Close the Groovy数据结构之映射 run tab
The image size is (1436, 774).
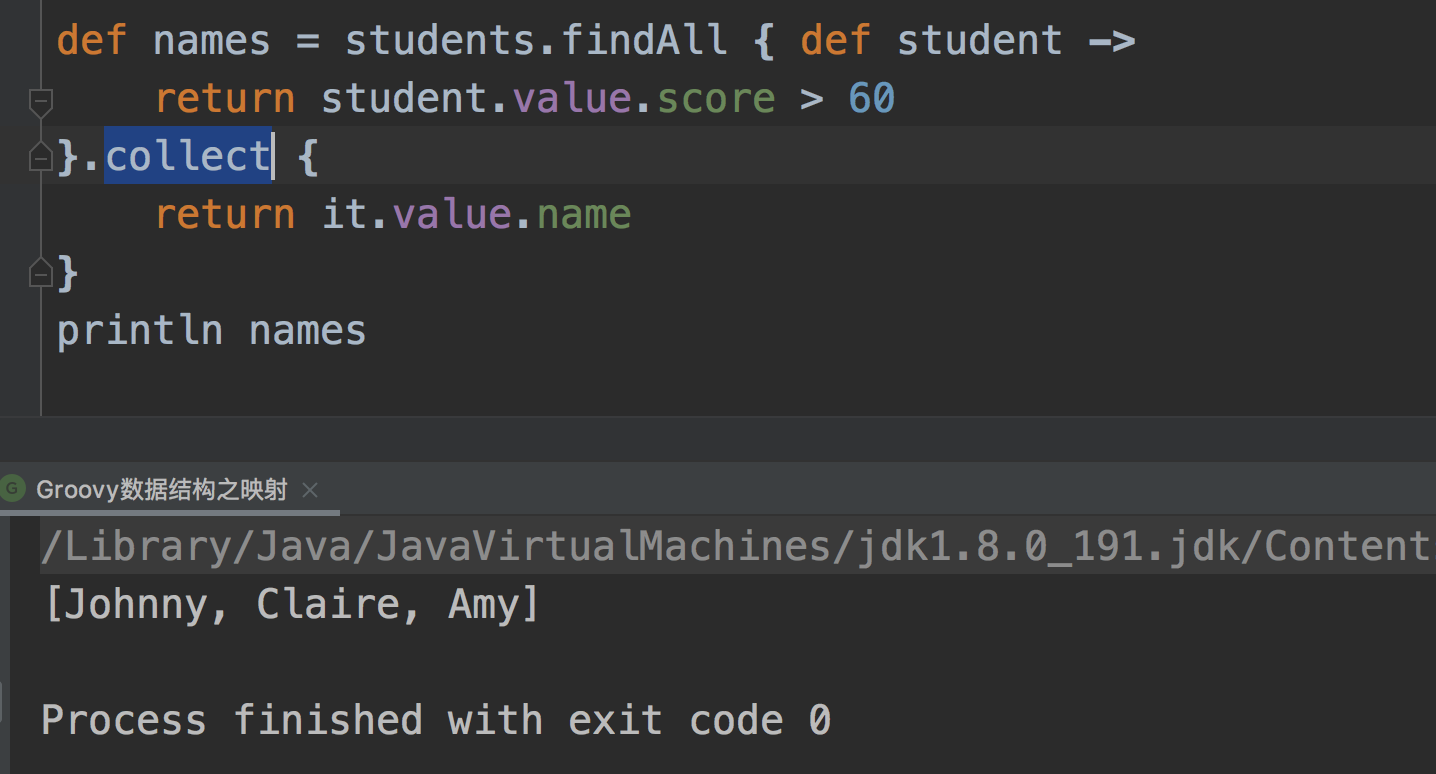[x=310, y=490]
